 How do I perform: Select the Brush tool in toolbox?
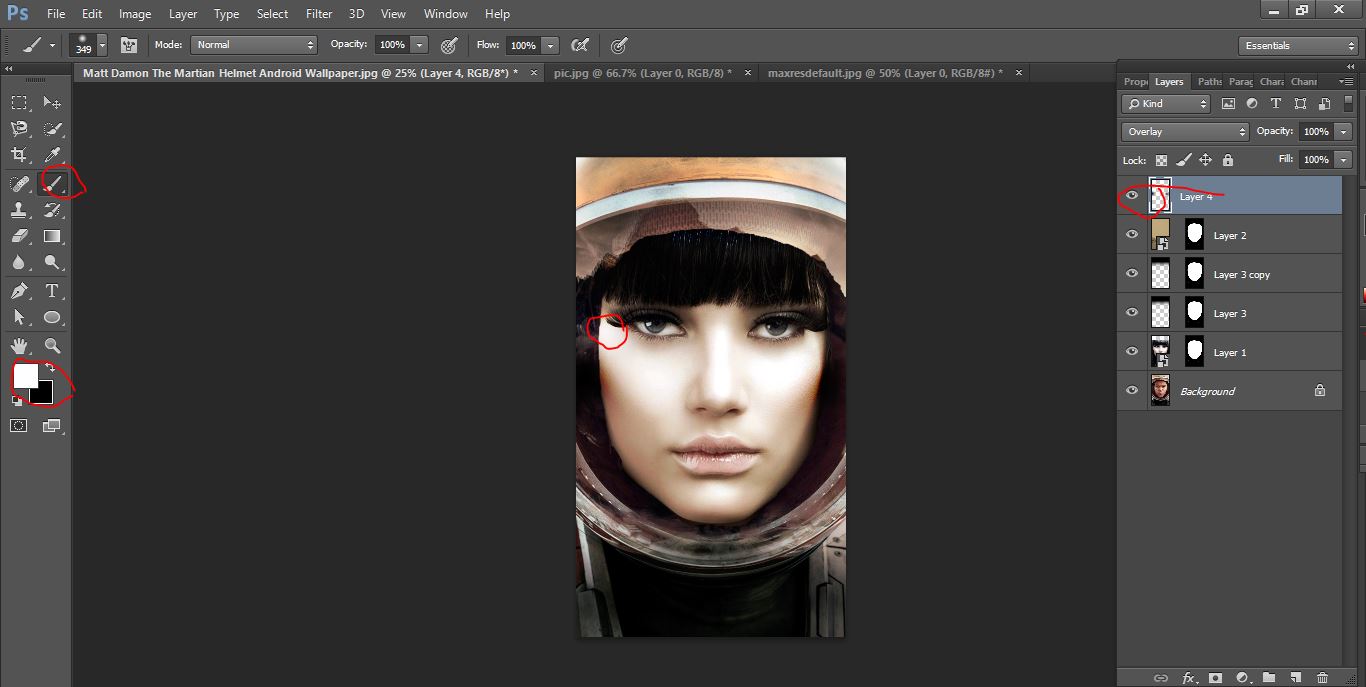[x=53, y=183]
